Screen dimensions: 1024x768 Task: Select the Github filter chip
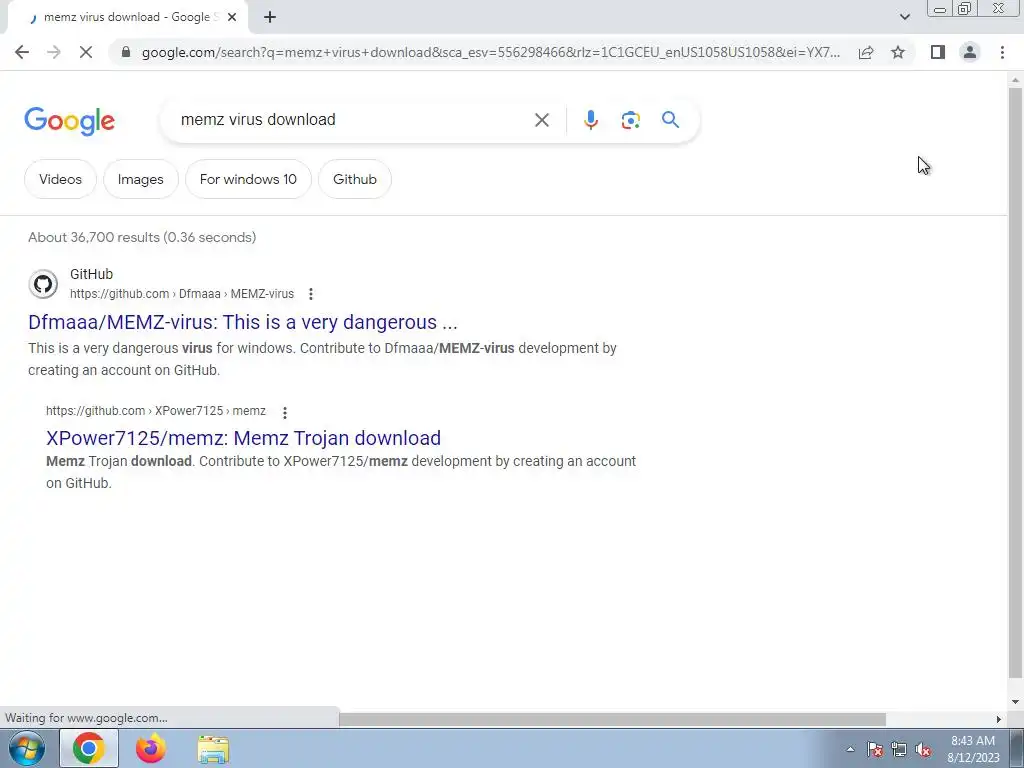355,179
